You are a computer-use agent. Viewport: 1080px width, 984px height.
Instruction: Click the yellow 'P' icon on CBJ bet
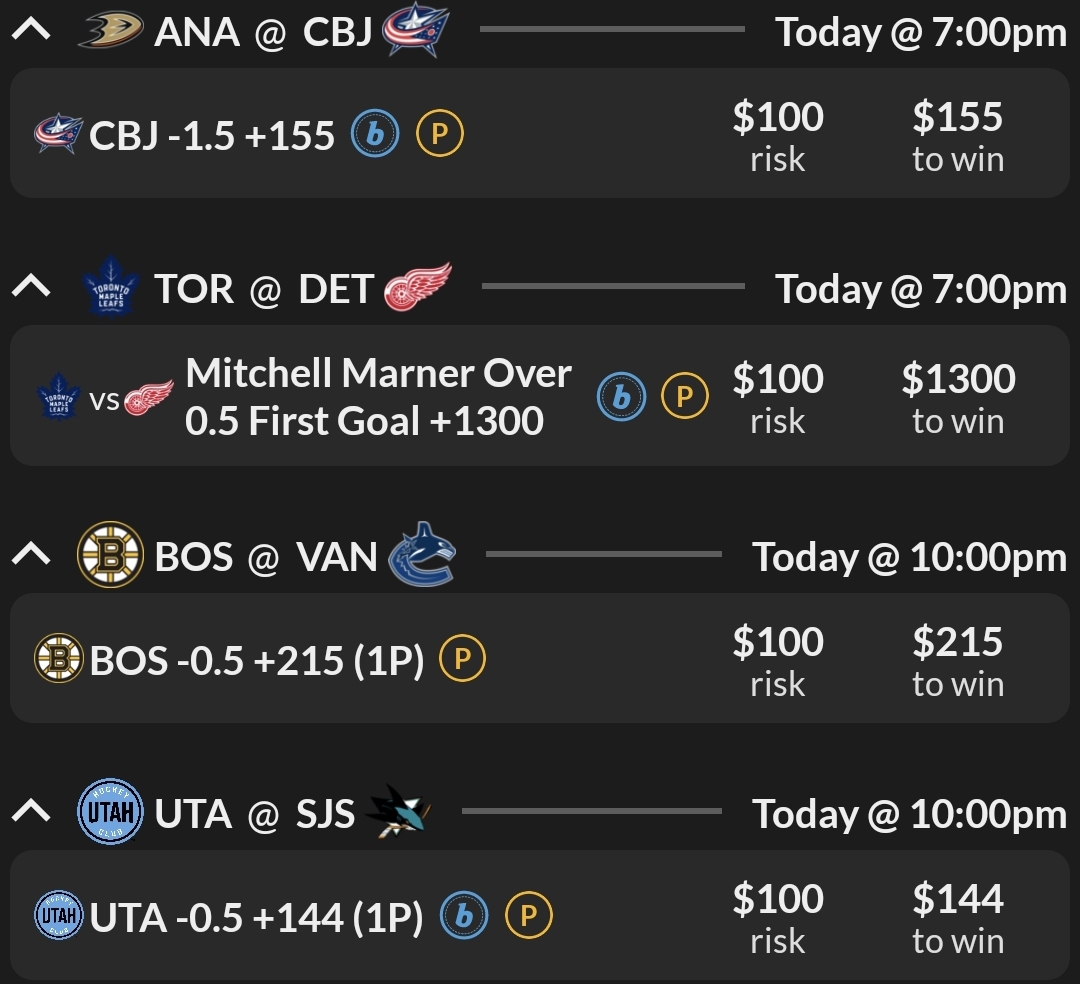click(x=440, y=135)
